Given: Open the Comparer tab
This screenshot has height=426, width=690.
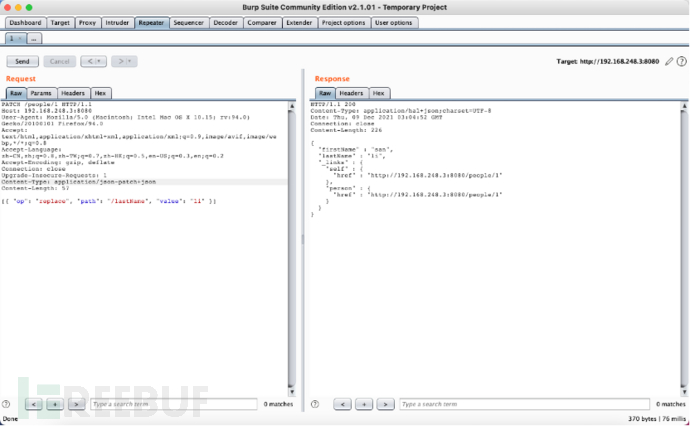Looking at the screenshot, I should (x=262, y=23).
